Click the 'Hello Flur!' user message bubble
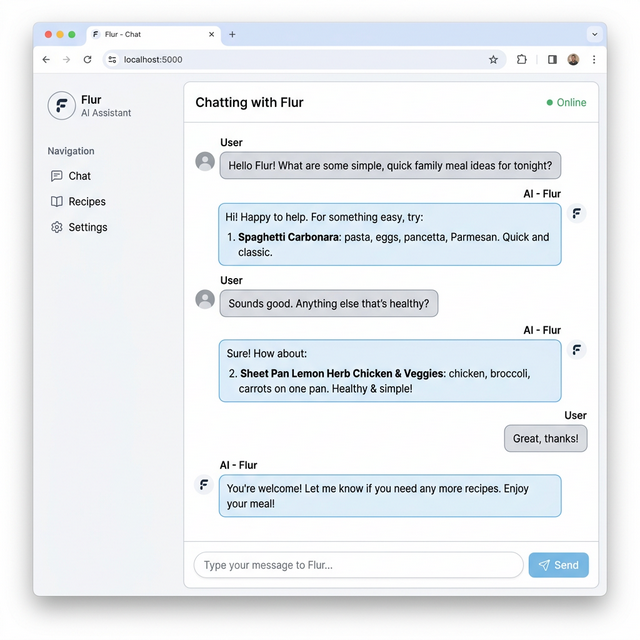This screenshot has width=640, height=640. [x=390, y=166]
